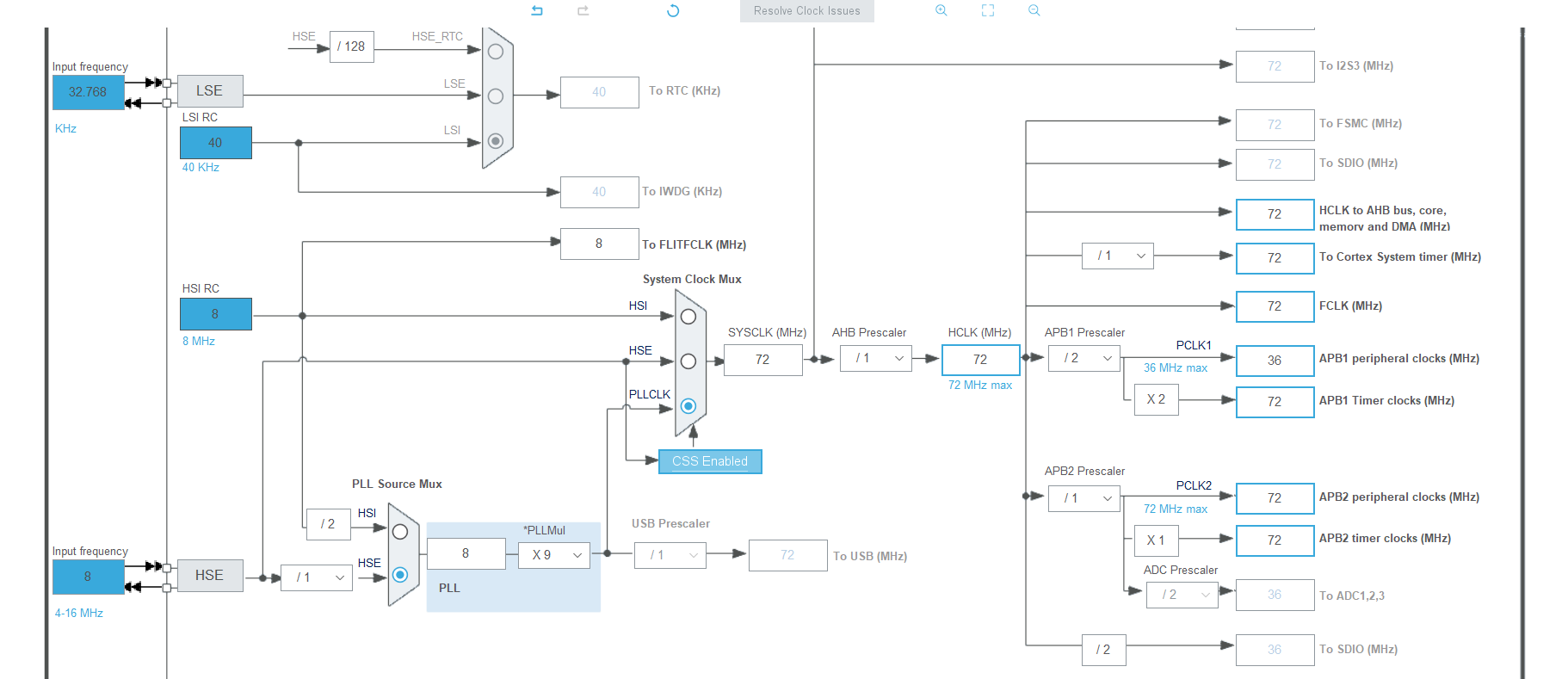Viewport: 1568px width, 679px height.
Task: Select HSE in PLL Source Mux
Action: tap(400, 574)
